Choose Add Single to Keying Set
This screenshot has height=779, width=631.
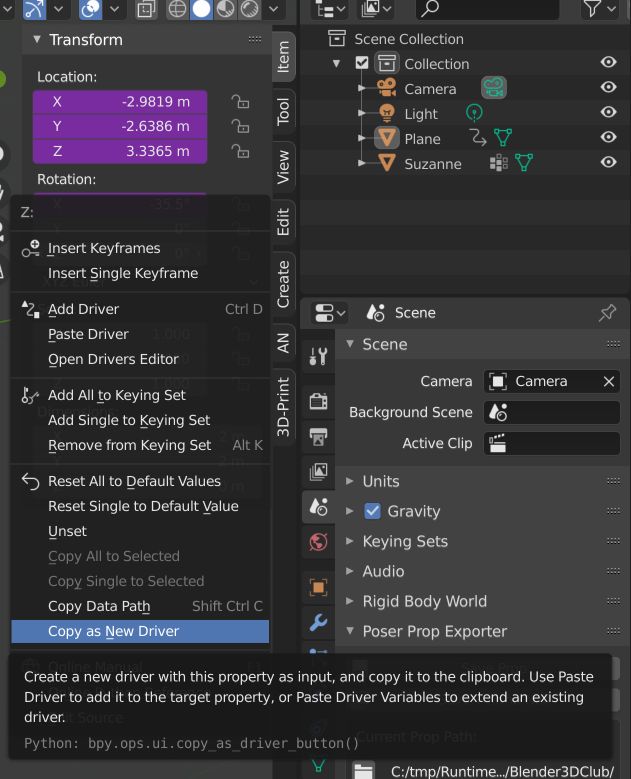pyautogui.click(x=141, y=420)
